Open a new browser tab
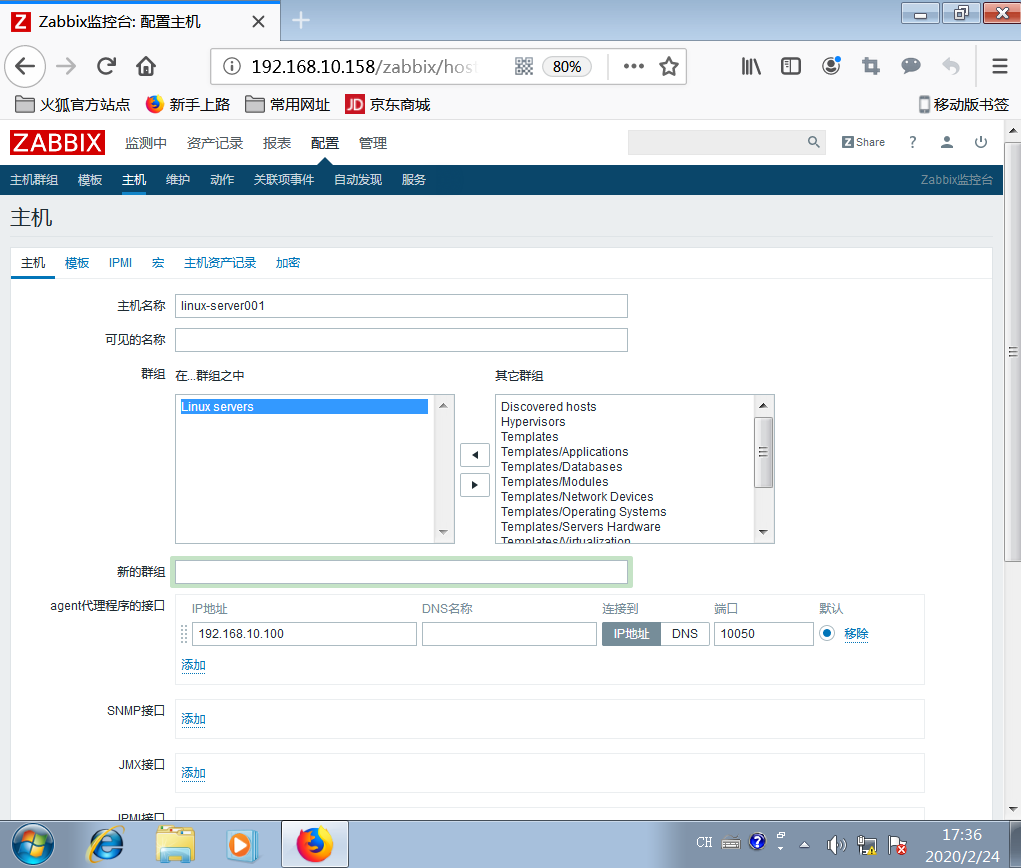The image size is (1021, 868). (x=300, y=21)
